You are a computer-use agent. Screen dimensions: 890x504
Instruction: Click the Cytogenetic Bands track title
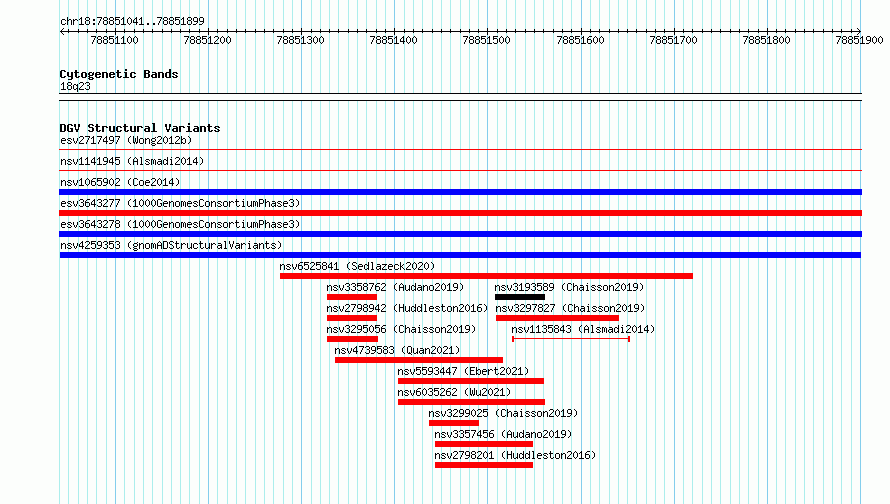[119, 74]
